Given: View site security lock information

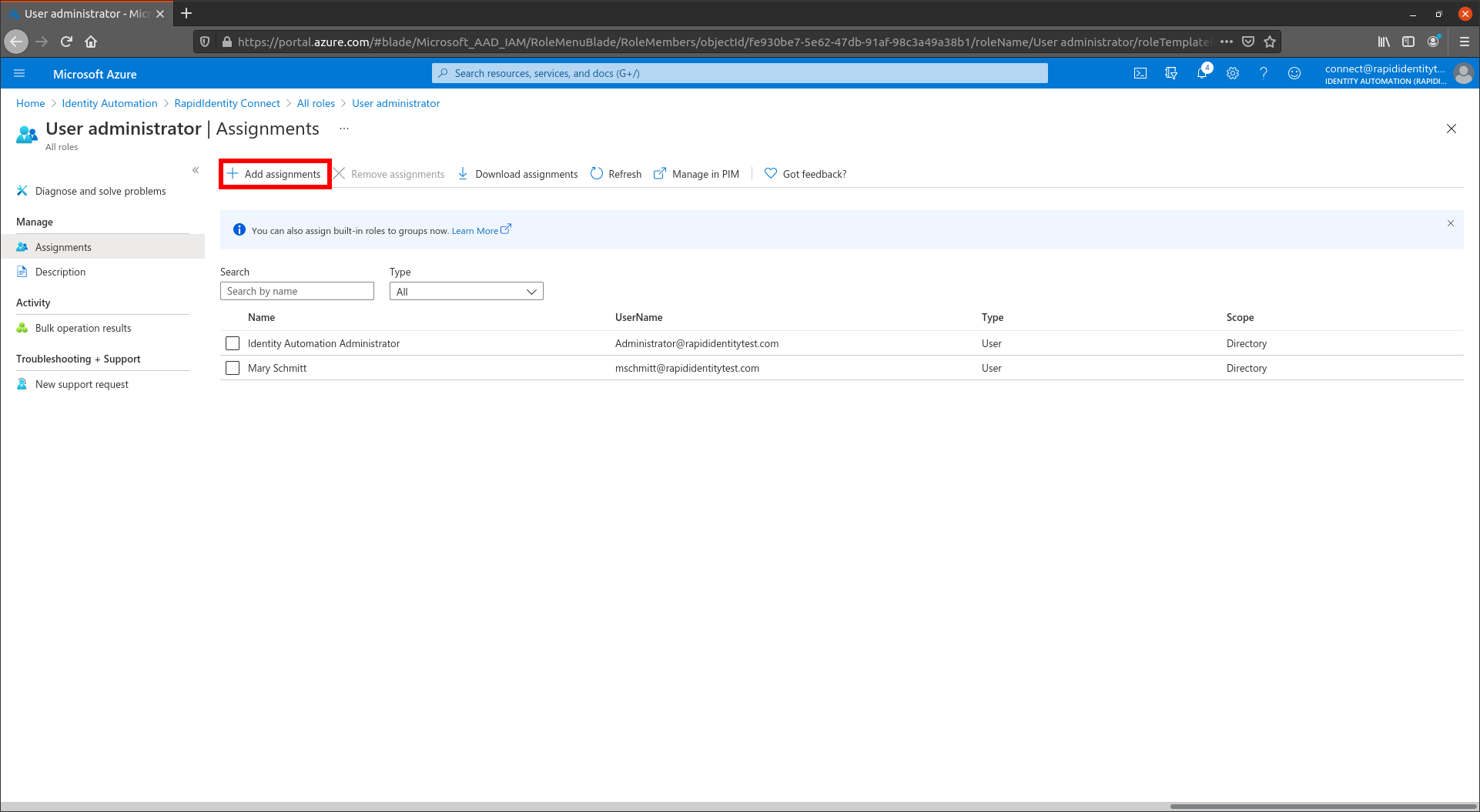Looking at the screenshot, I should [x=226, y=42].
